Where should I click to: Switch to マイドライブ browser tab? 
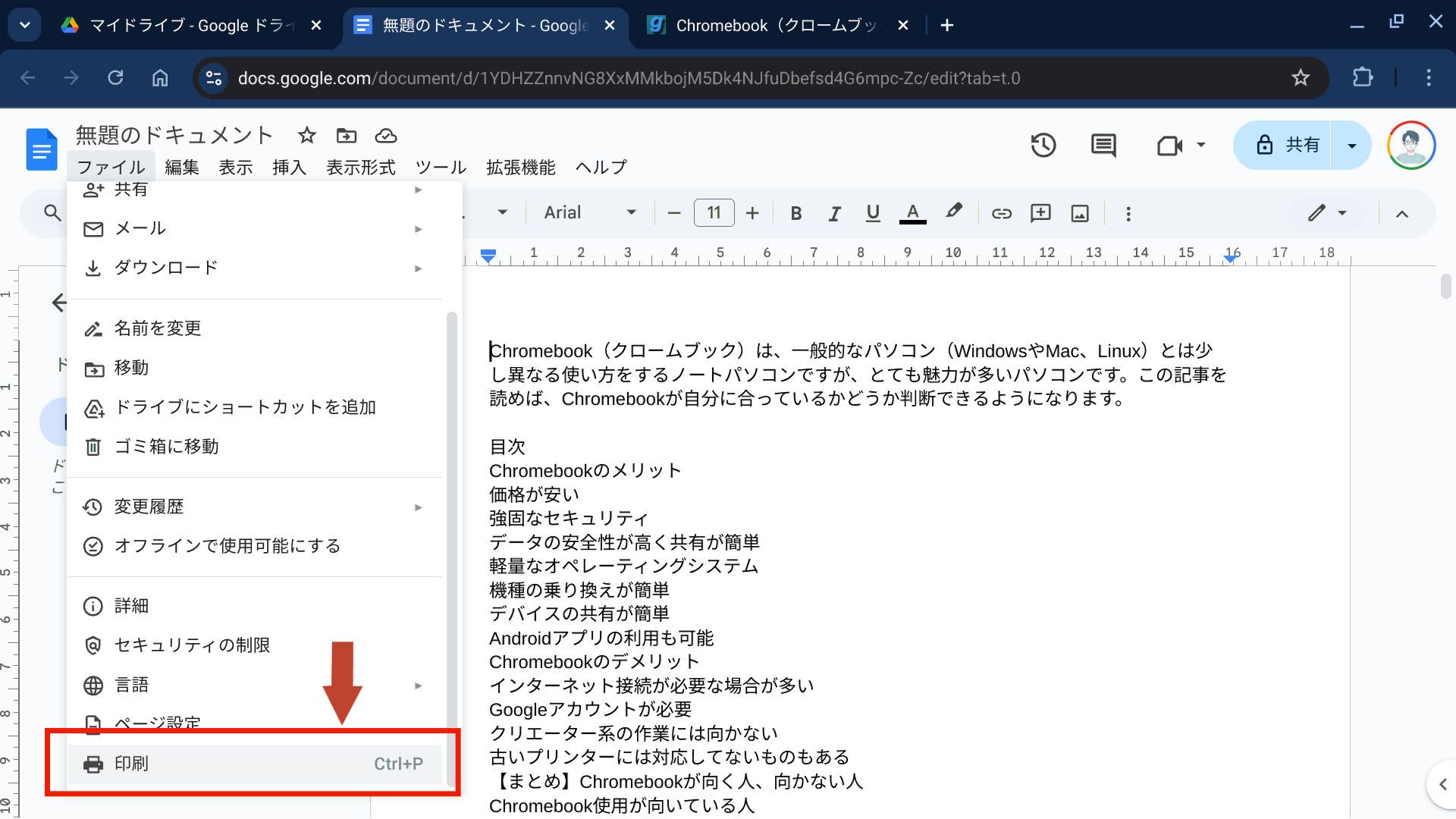pyautogui.click(x=192, y=26)
